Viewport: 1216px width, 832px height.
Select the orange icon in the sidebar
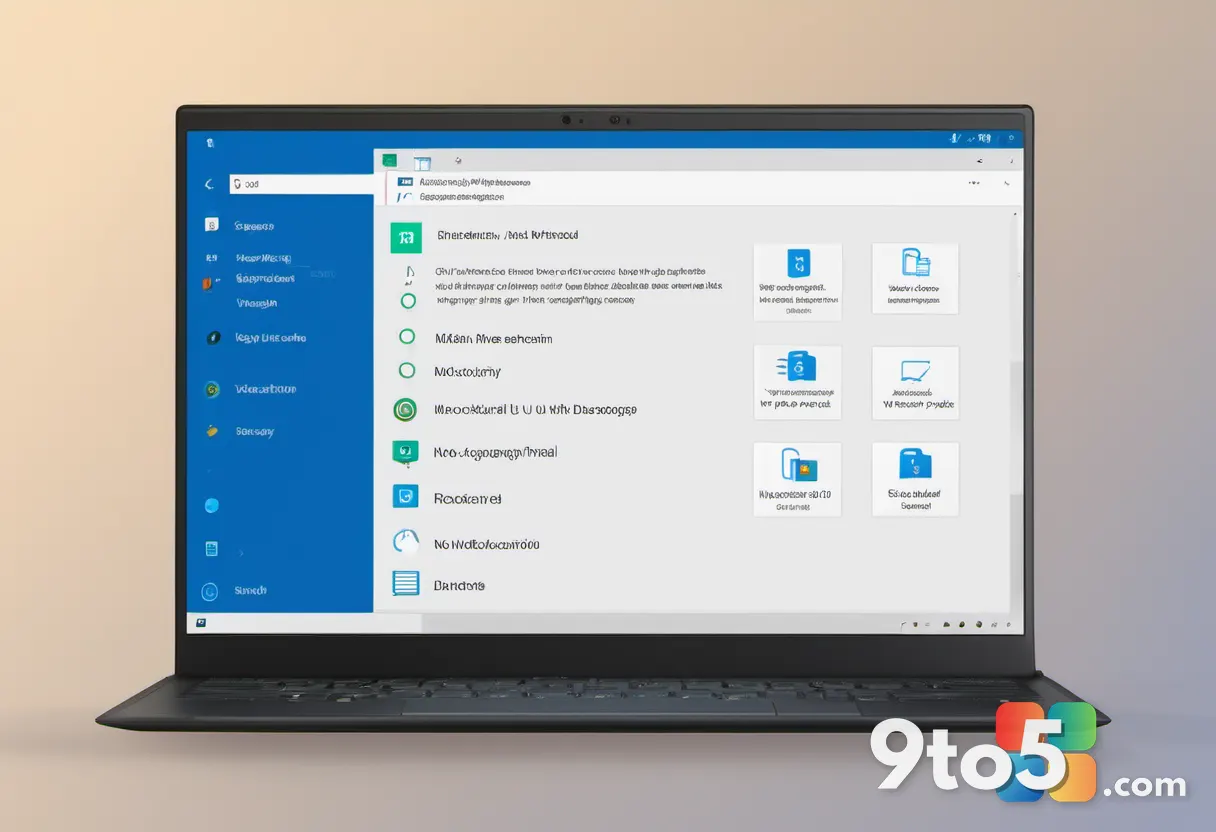tap(208, 283)
